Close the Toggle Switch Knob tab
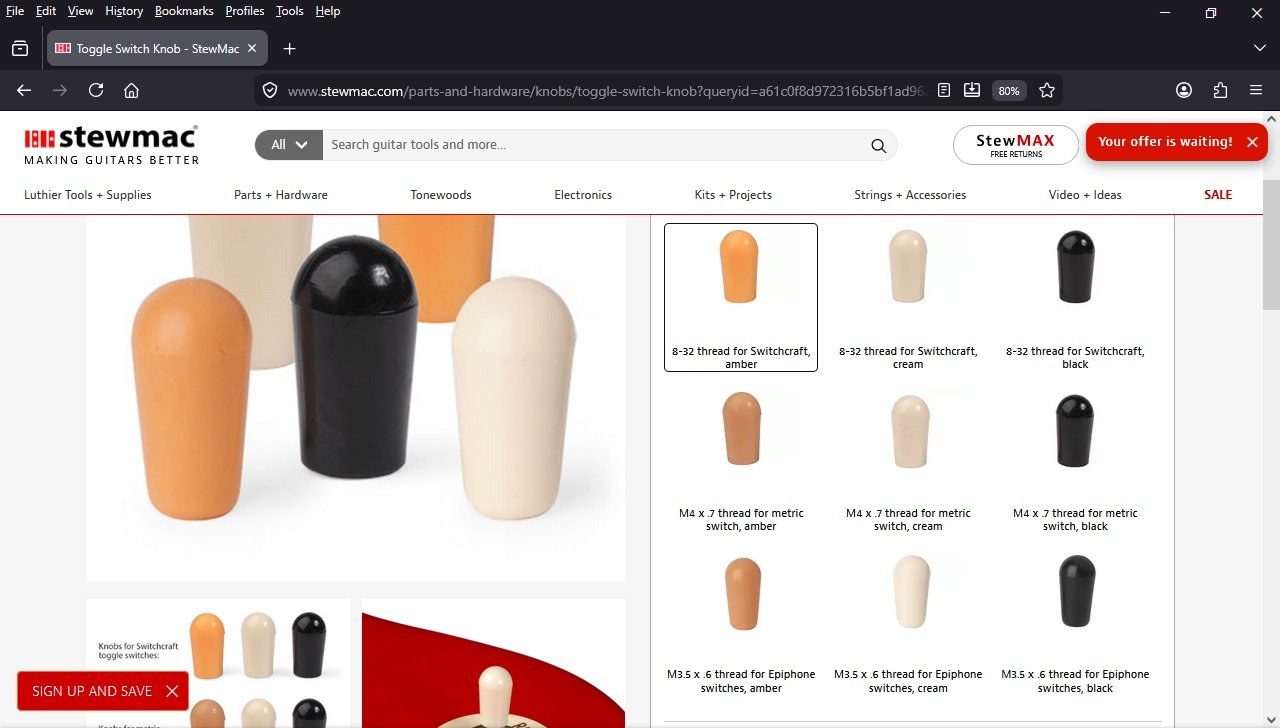1280x728 pixels. pos(252,48)
